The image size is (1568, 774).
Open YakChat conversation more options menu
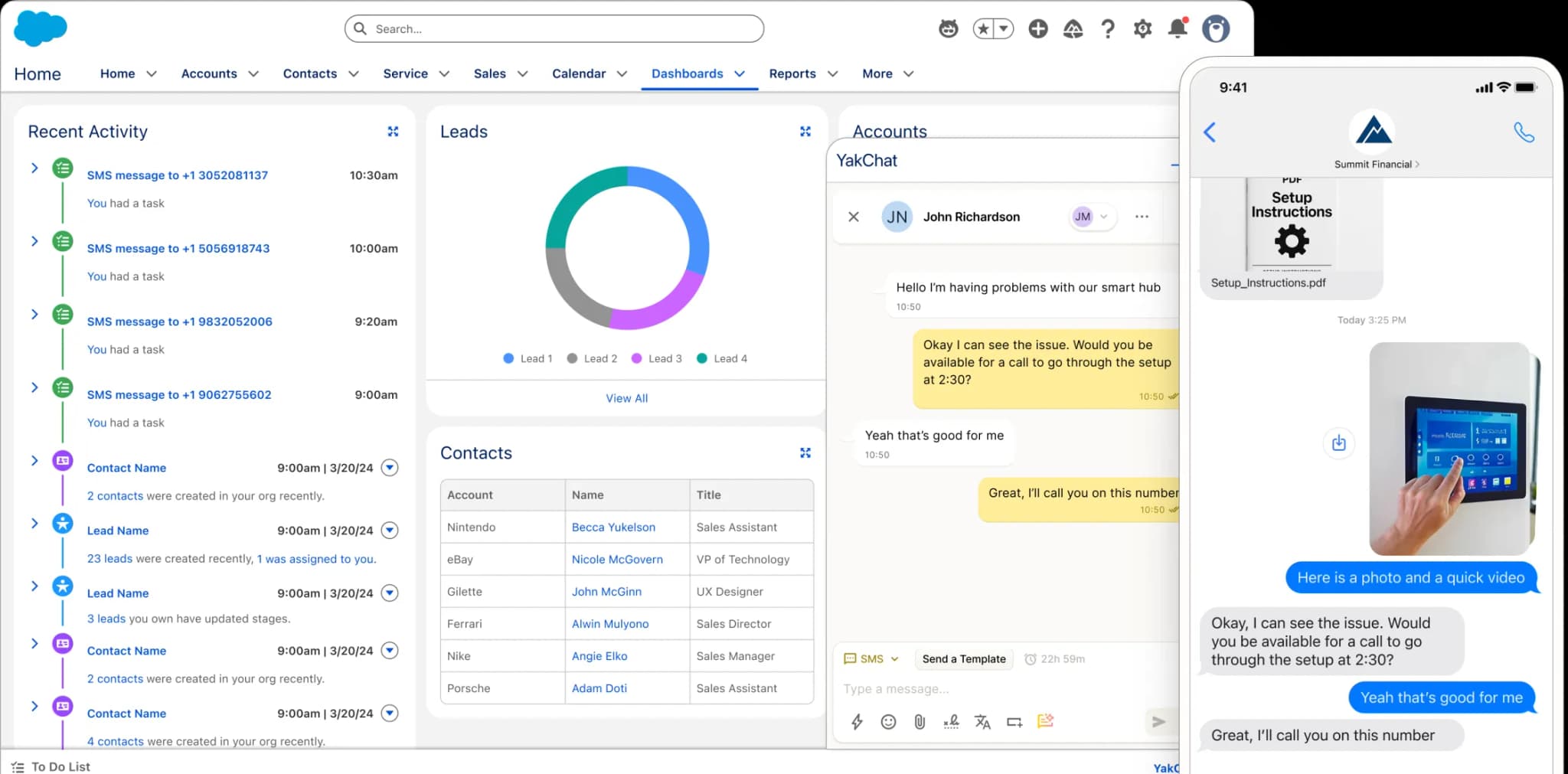[1142, 217]
